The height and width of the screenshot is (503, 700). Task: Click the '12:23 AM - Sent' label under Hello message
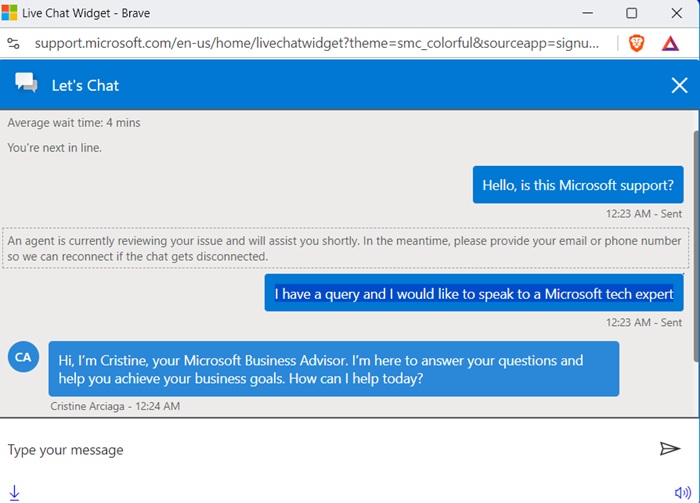(644, 214)
